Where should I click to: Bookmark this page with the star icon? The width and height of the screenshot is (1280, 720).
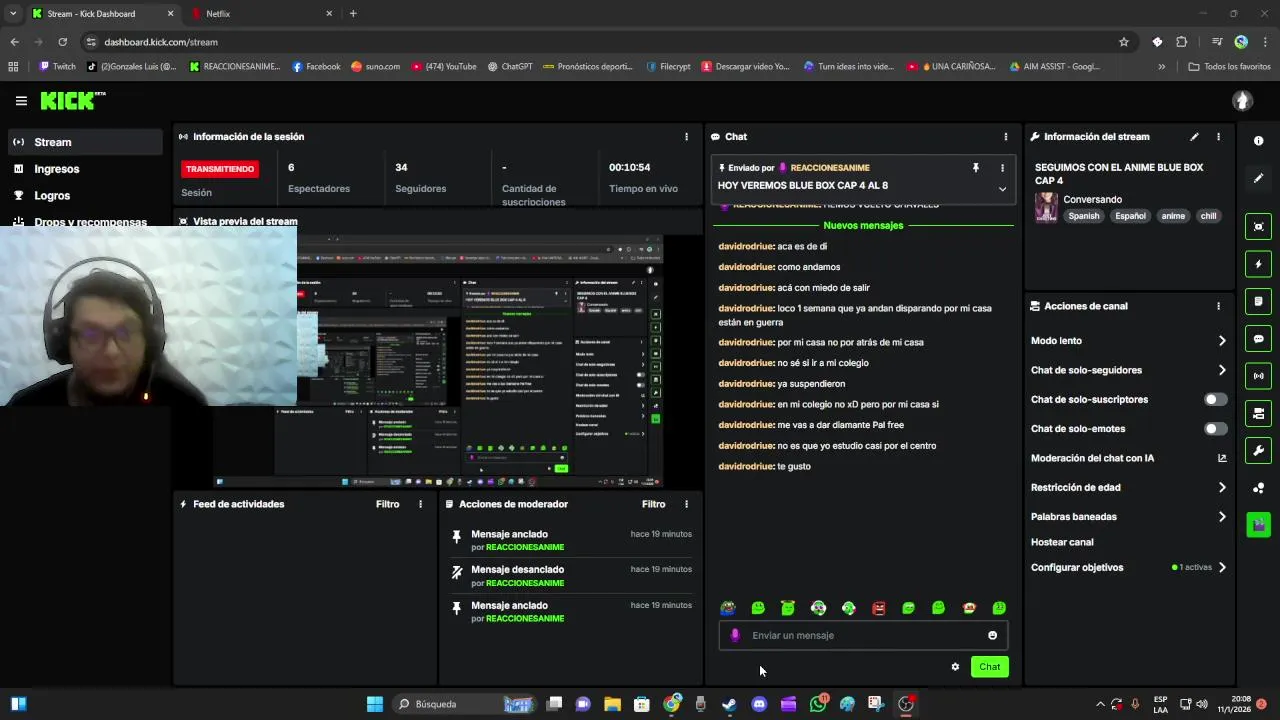1124,42
